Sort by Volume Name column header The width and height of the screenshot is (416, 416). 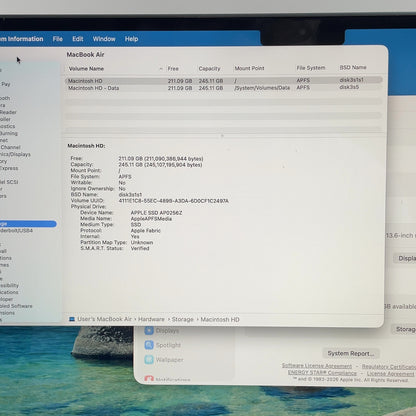(86, 69)
